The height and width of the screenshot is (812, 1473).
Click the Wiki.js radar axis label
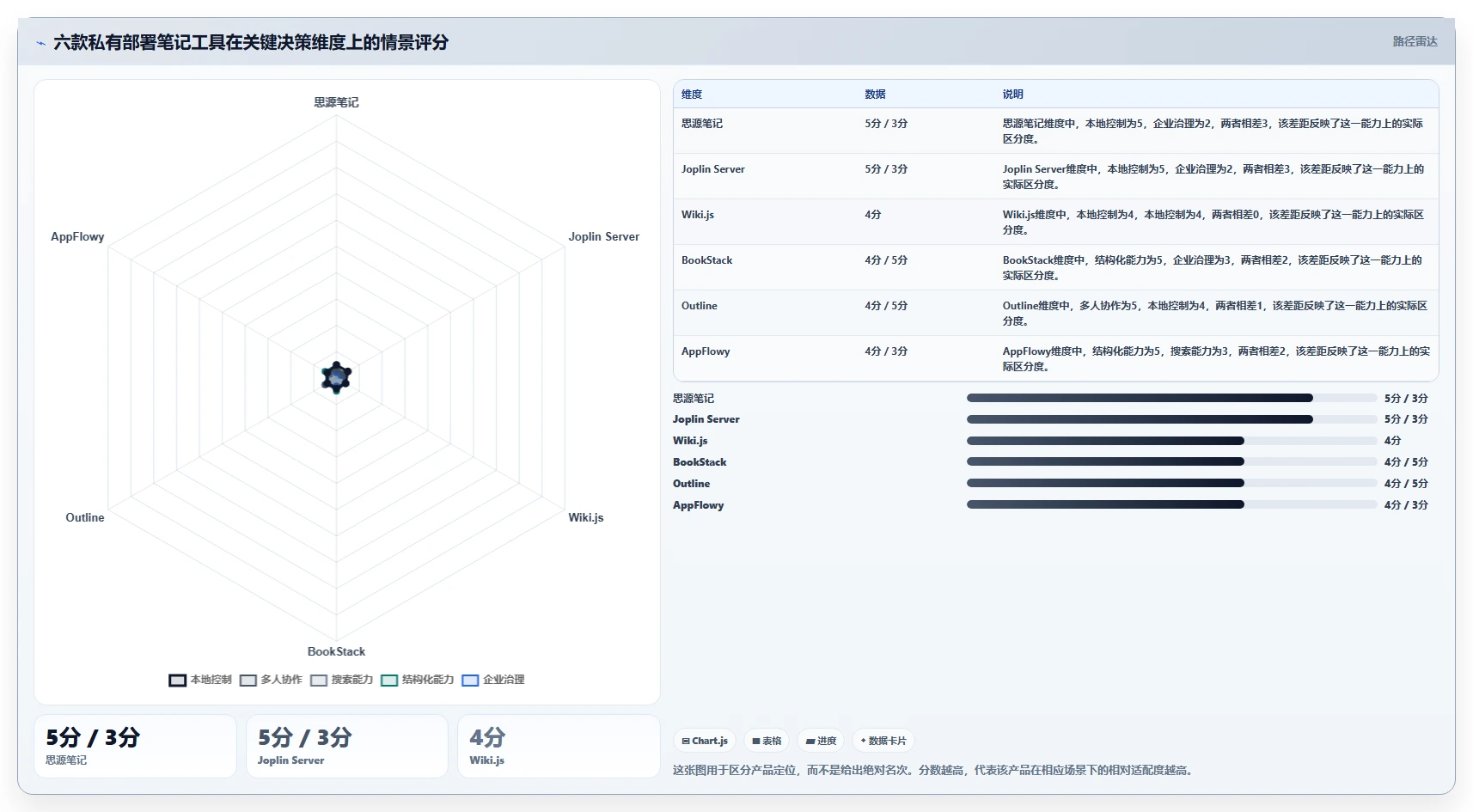coord(586,517)
